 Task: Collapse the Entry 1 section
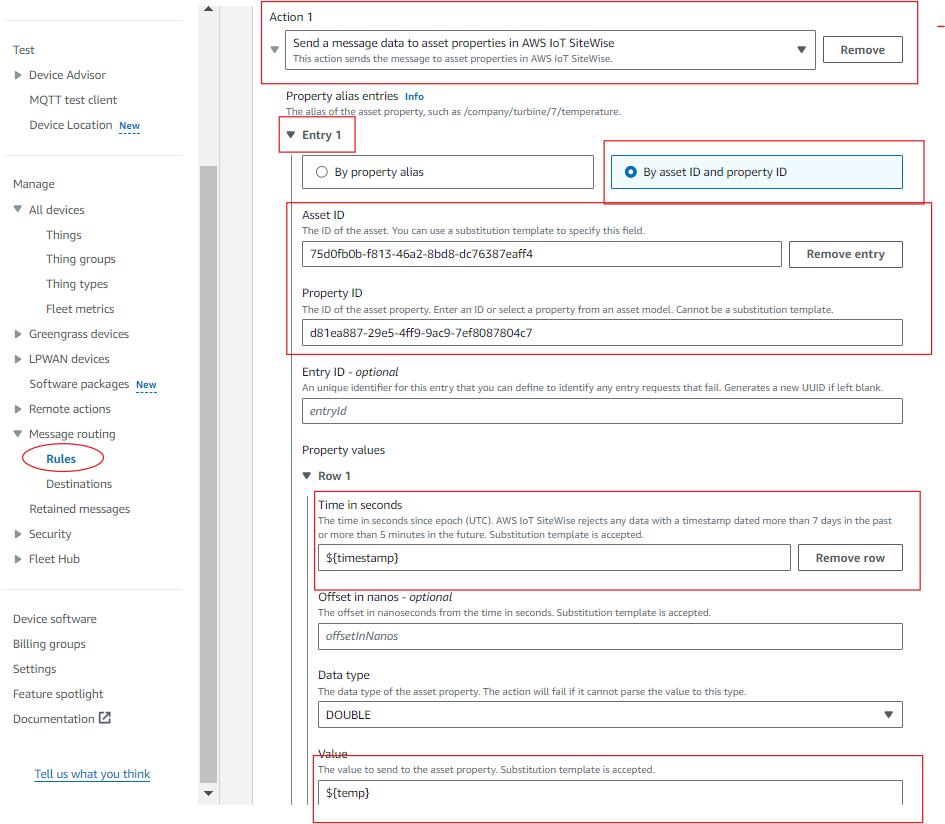(x=291, y=135)
